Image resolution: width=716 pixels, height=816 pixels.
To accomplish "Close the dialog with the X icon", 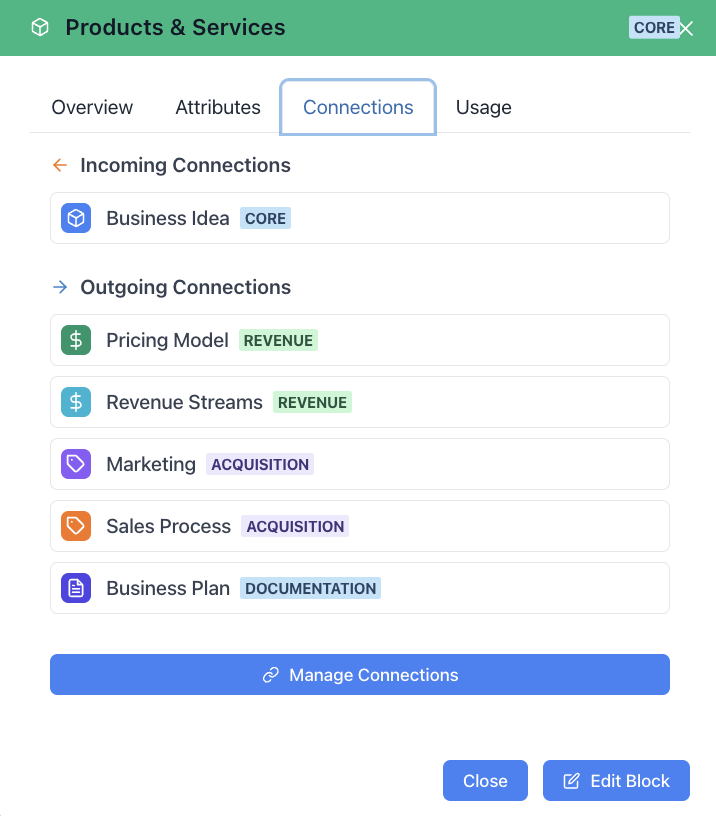I will coord(687,29).
